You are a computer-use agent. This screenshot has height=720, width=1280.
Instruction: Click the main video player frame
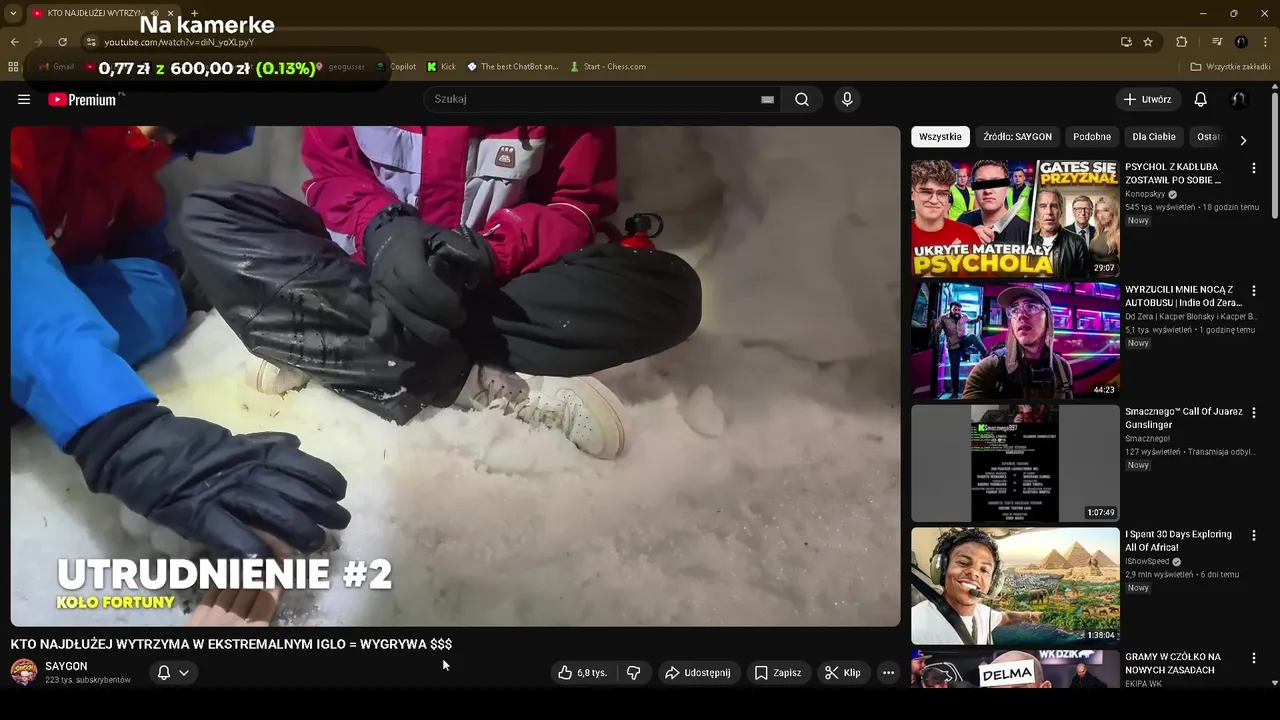455,376
